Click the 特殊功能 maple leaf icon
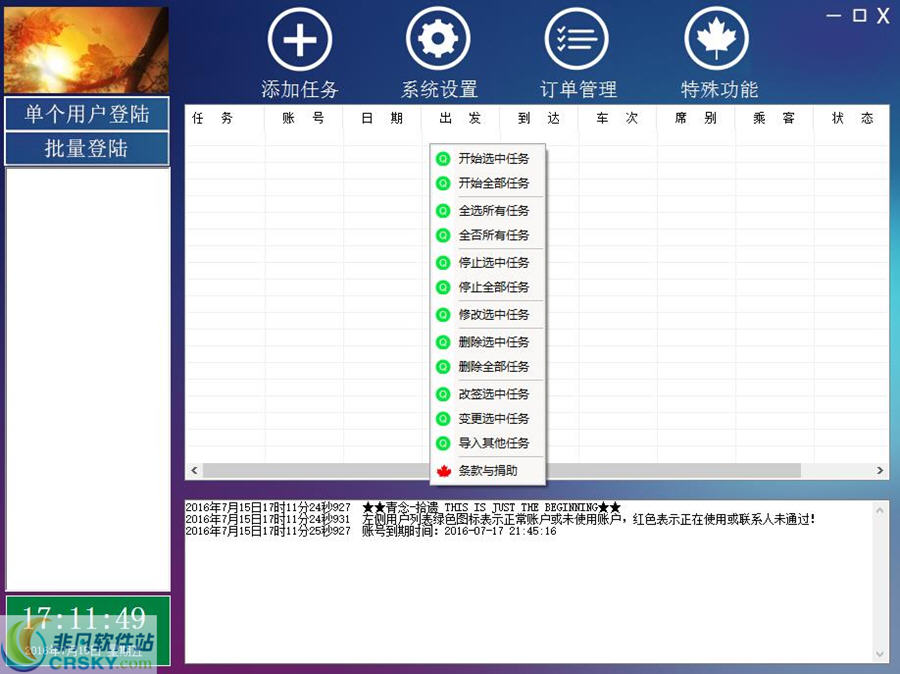Viewport: 900px width, 674px height. tap(716, 40)
